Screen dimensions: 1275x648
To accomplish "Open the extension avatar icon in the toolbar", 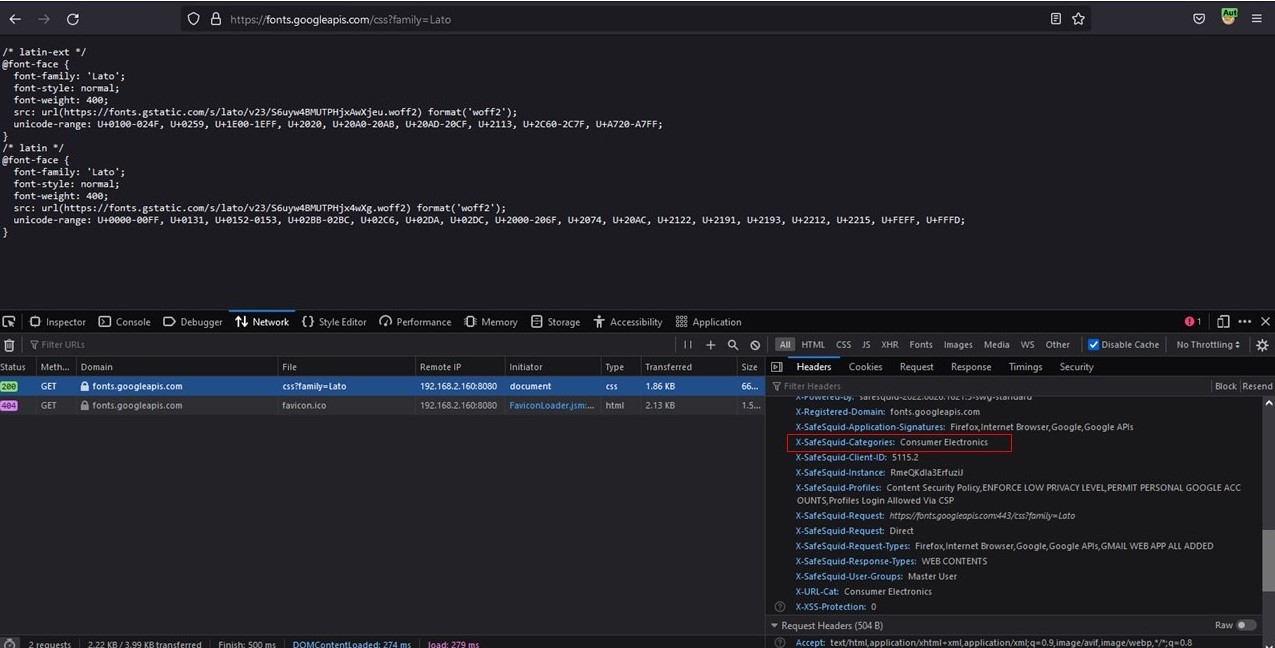I will pyautogui.click(x=1228, y=17).
